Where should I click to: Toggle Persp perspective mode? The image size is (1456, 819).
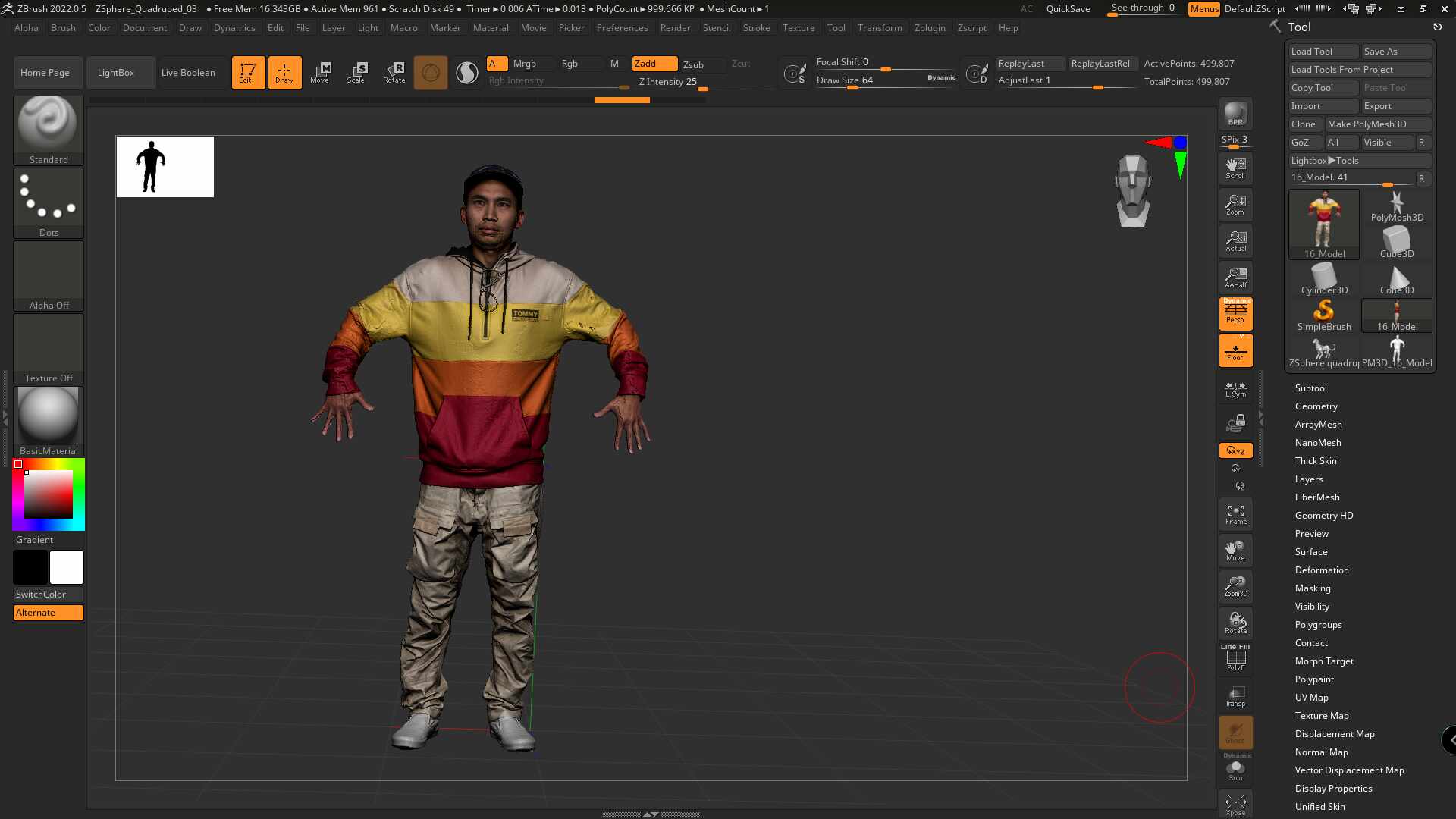1235,312
